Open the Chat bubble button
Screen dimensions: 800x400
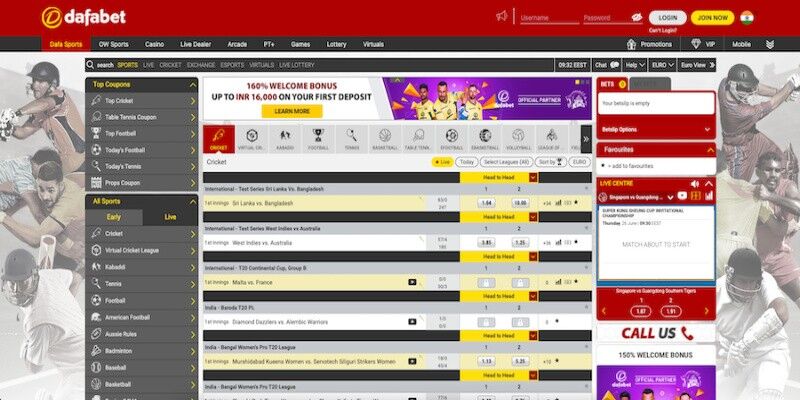tap(607, 65)
